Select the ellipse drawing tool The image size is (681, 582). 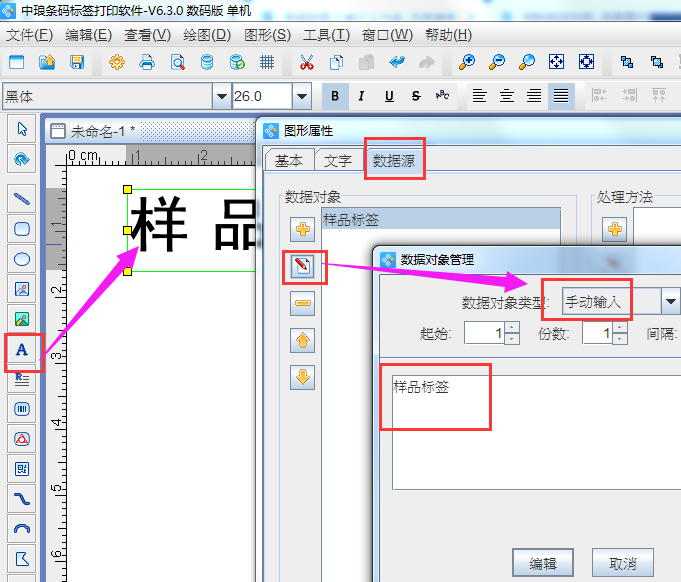(21, 259)
